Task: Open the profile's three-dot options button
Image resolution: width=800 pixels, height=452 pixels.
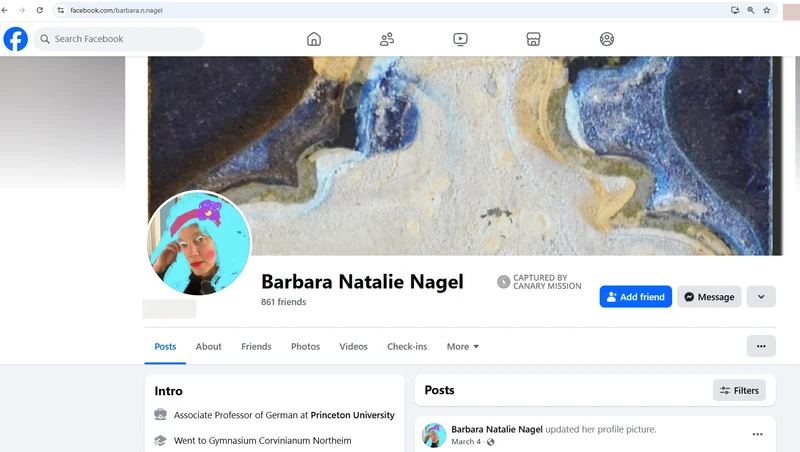Action: coord(761,346)
